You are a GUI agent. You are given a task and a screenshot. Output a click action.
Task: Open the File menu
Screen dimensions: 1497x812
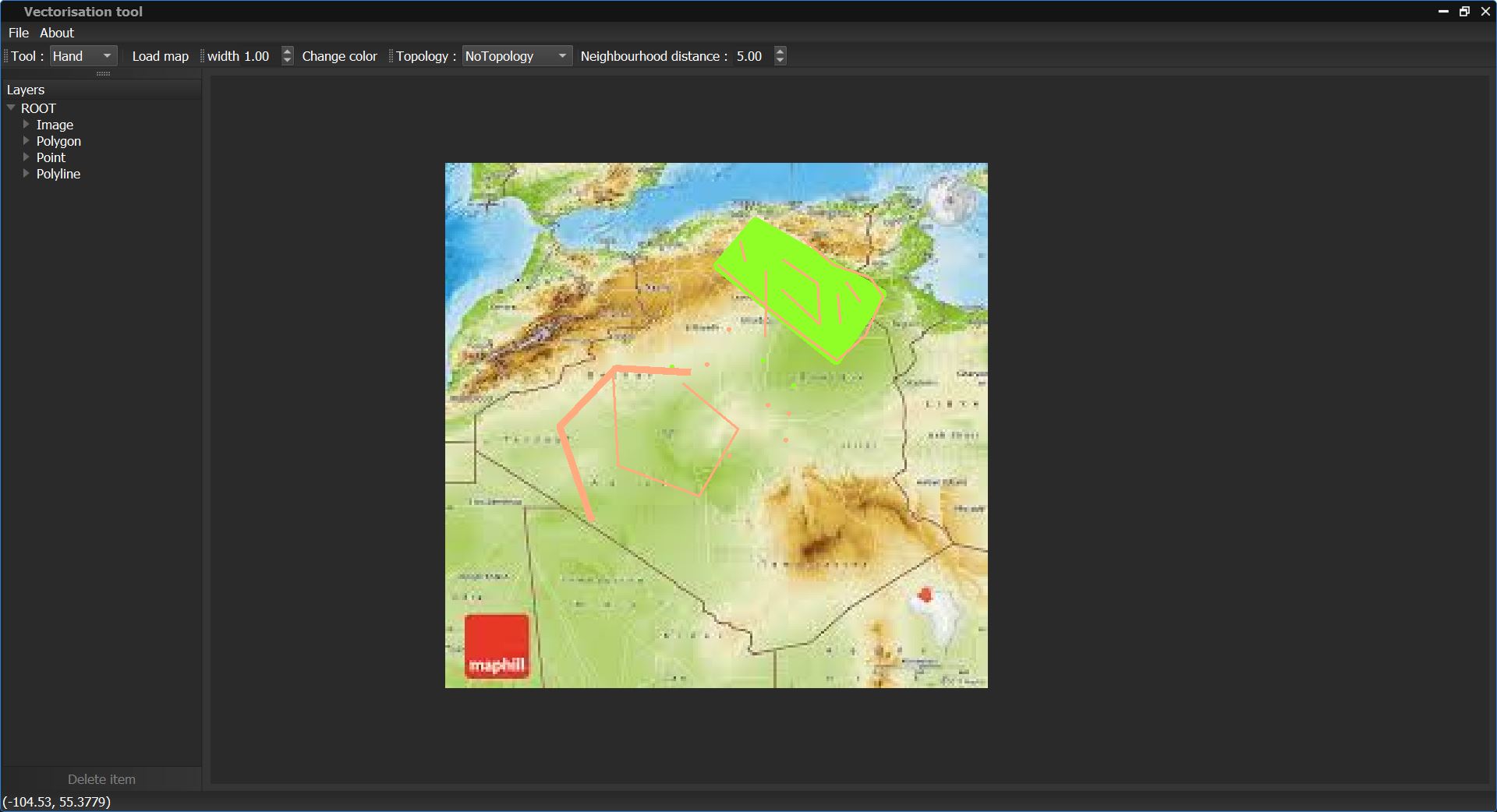pyautogui.click(x=19, y=33)
